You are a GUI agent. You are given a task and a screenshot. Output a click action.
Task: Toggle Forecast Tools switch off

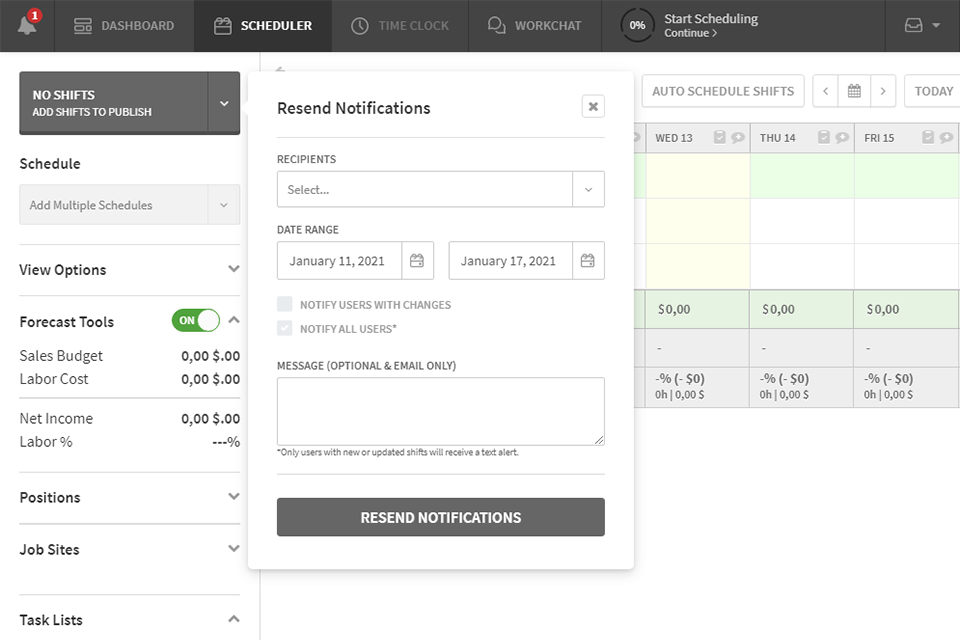195,321
